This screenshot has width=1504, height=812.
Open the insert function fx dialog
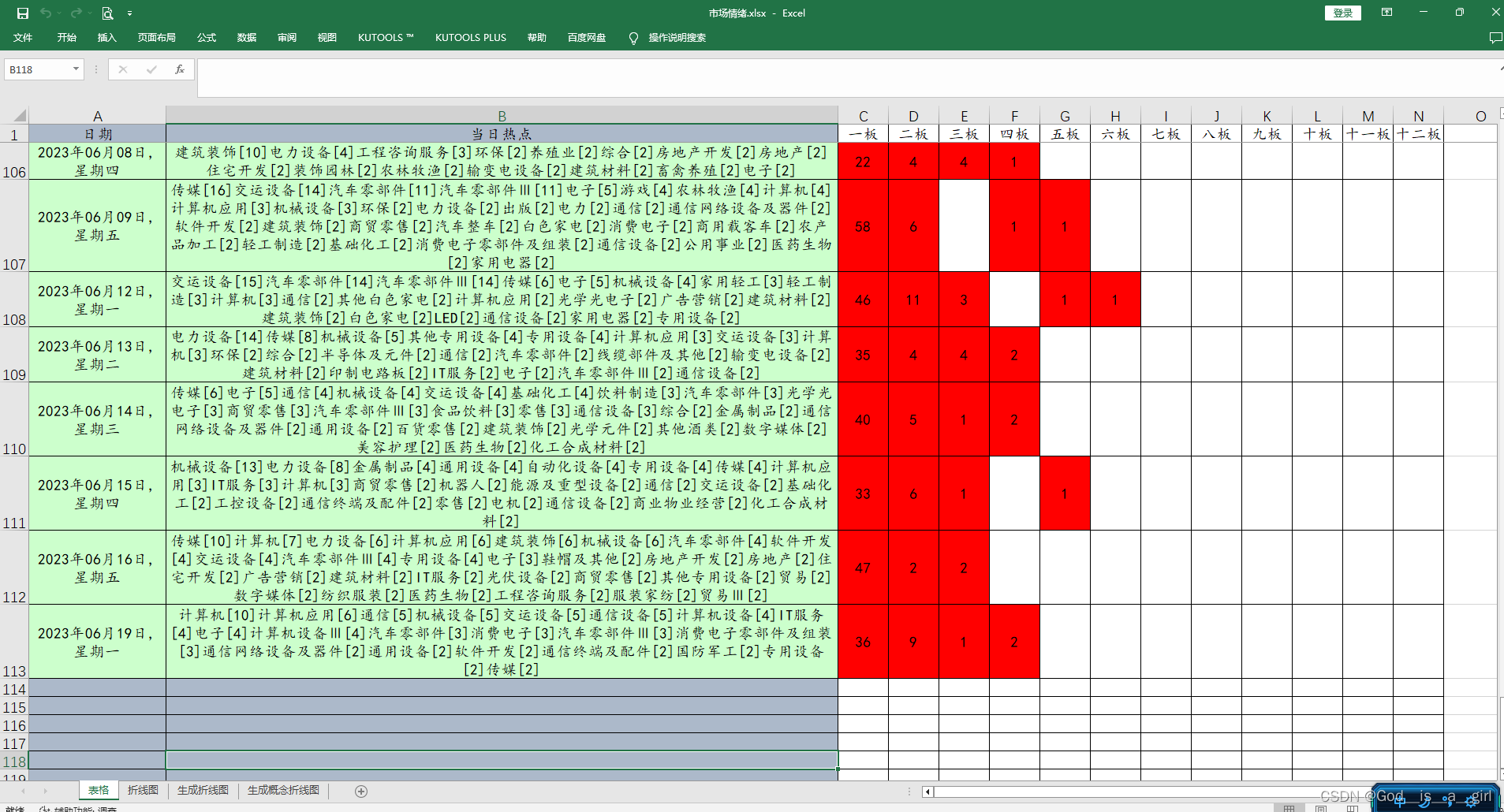tap(180, 69)
